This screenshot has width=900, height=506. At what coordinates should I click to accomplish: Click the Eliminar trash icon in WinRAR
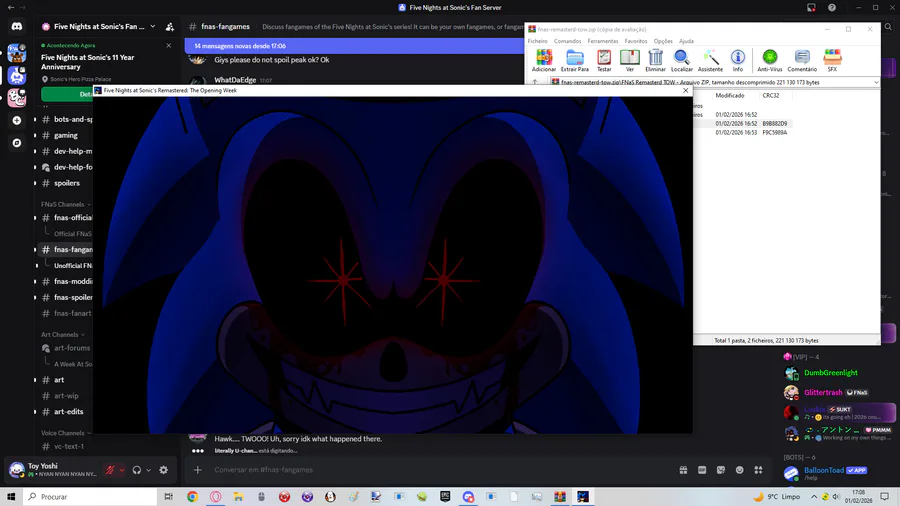(x=655, y=60)
